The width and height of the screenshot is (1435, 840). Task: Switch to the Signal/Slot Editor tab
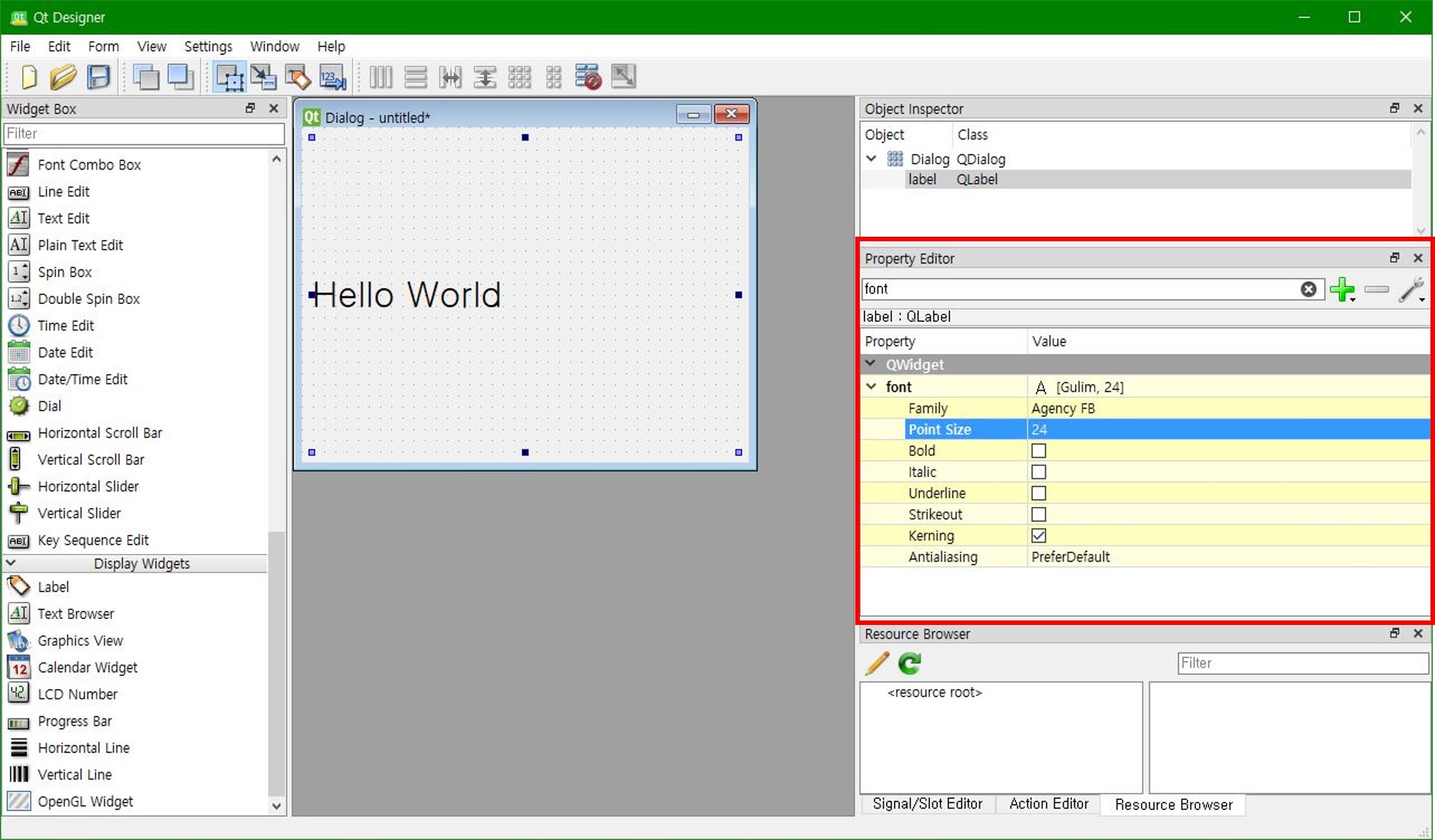(x=927, y=804)
